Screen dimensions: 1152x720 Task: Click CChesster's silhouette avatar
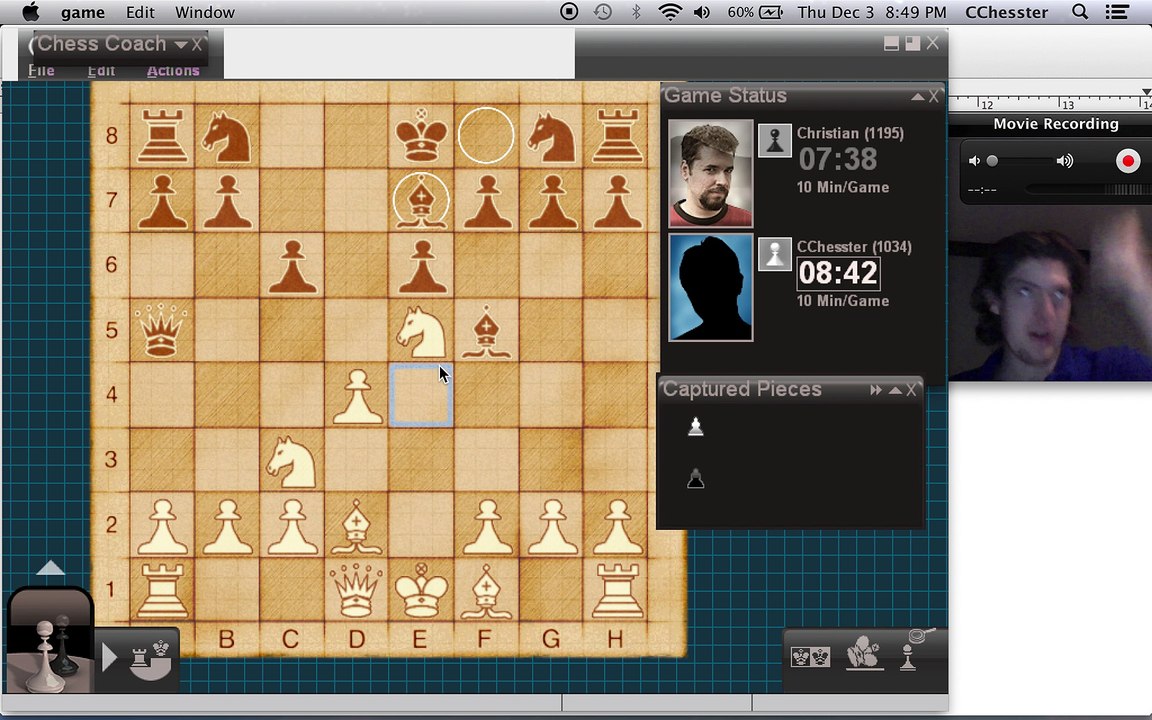point(710,287)
